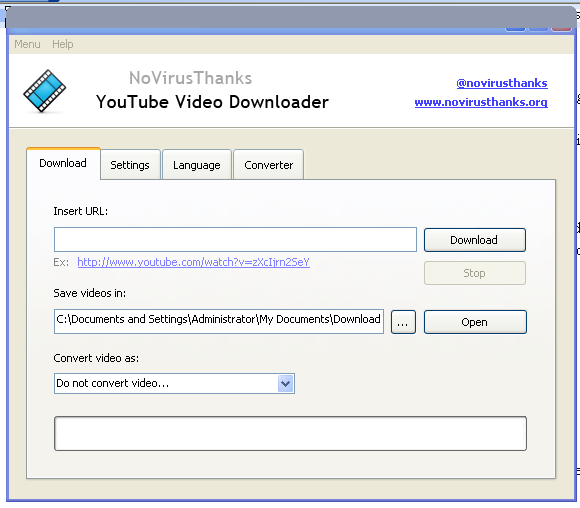Click the browse folder "..." button
580x508 pixels.
click(x=403, y=322)
